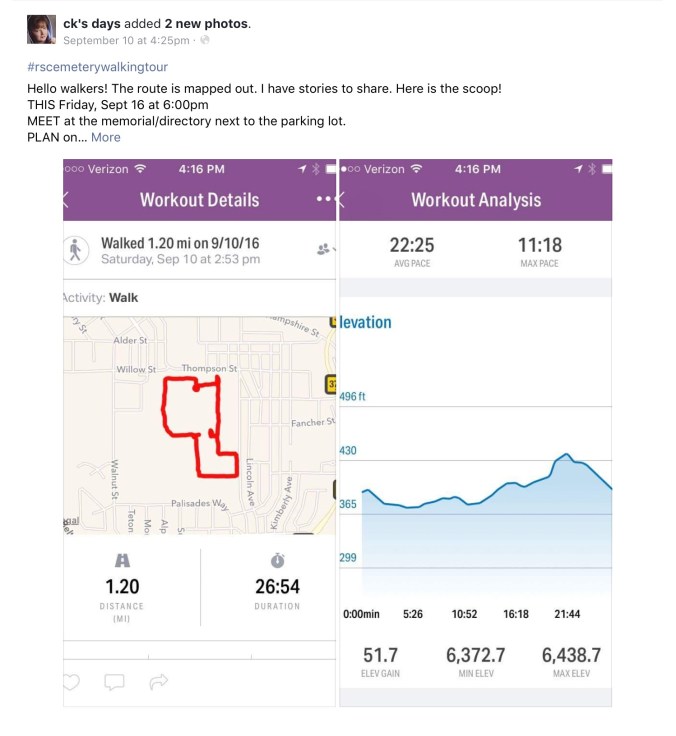Tap back arrow on Workout Analysis

(x=343, y=199)
